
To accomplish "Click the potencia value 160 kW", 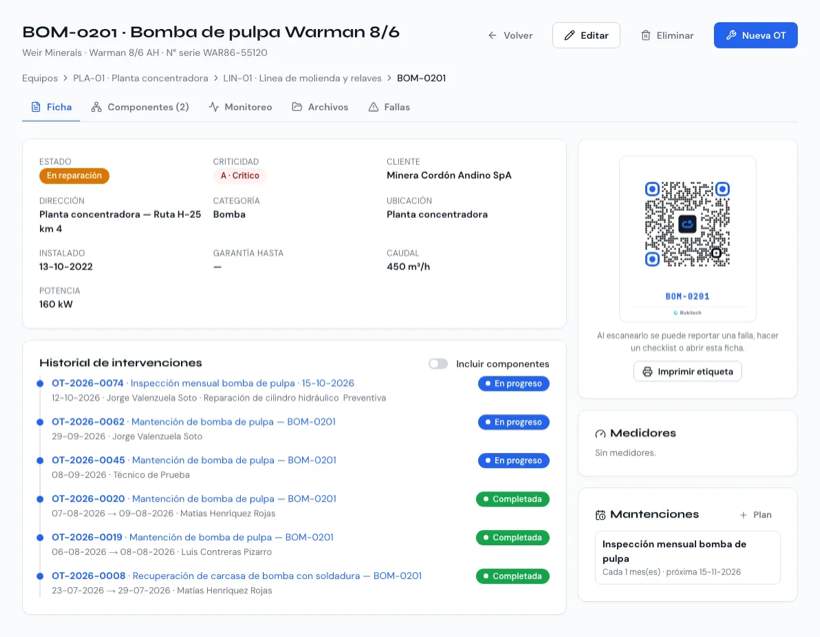I will tap(56, 304).
